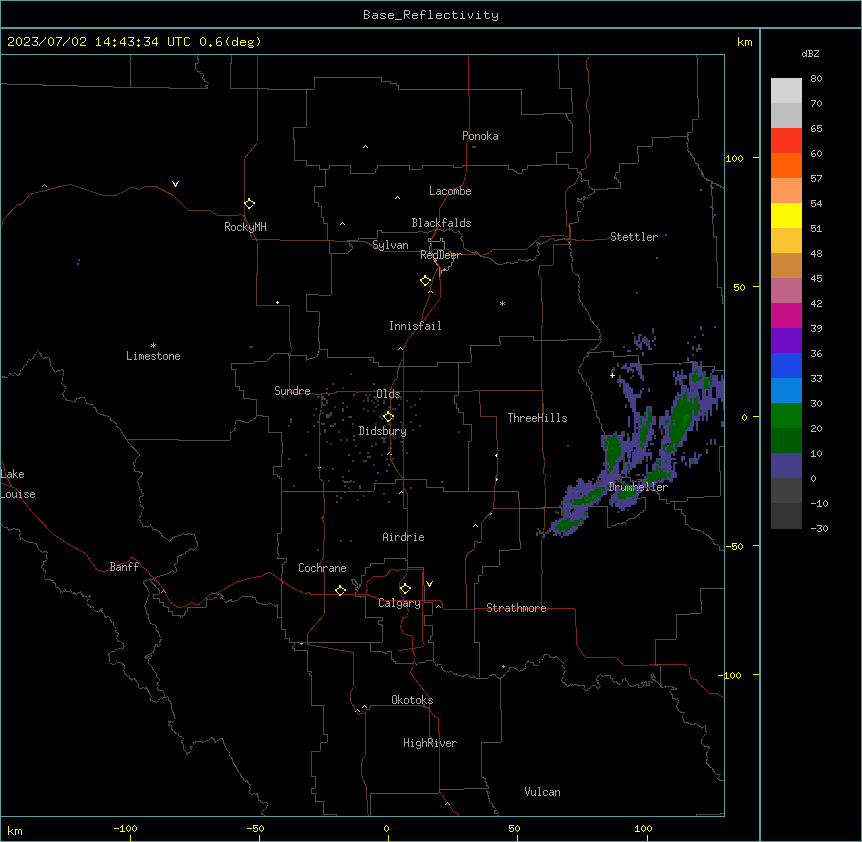The height and width of the screenshot is (842, 862).
Task: Click the 50 tick on the right axis
Action: point(739,287)
